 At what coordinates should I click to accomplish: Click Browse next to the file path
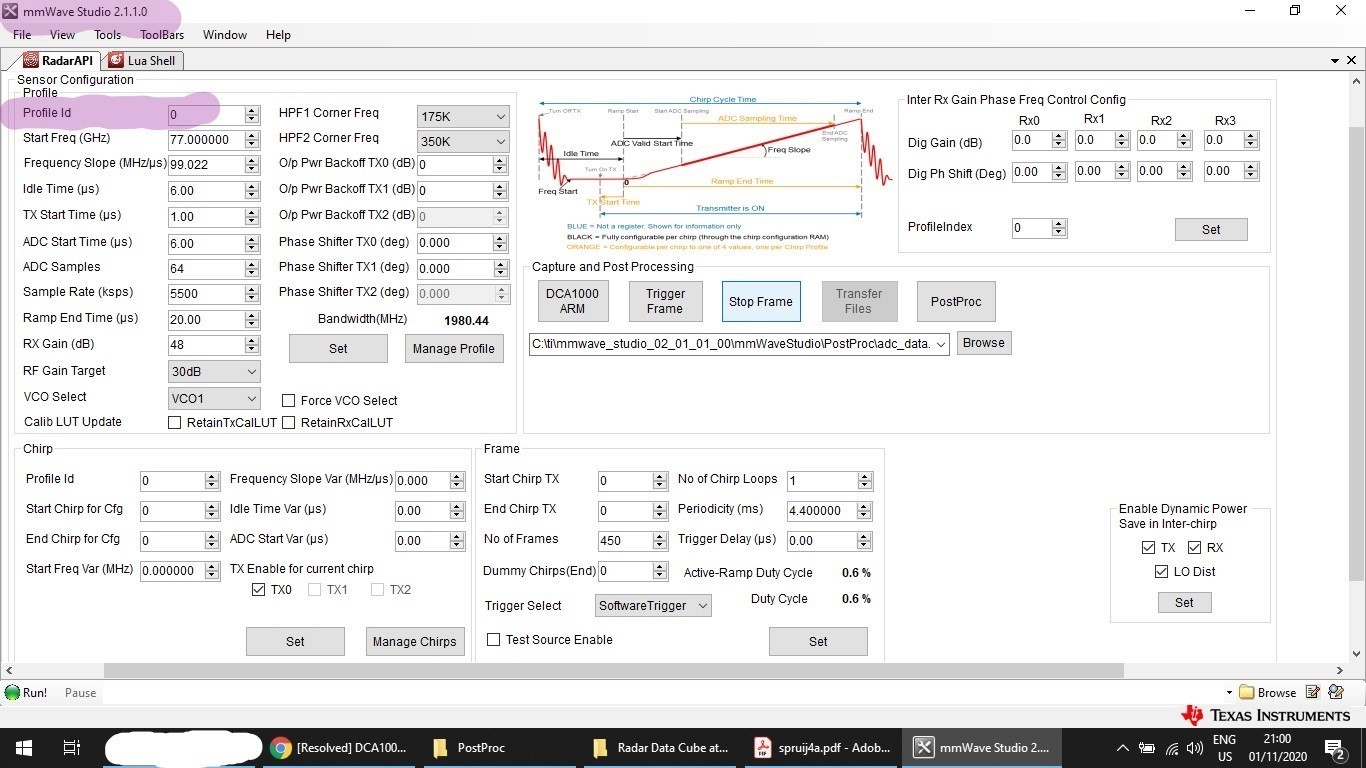coord(984,343)
